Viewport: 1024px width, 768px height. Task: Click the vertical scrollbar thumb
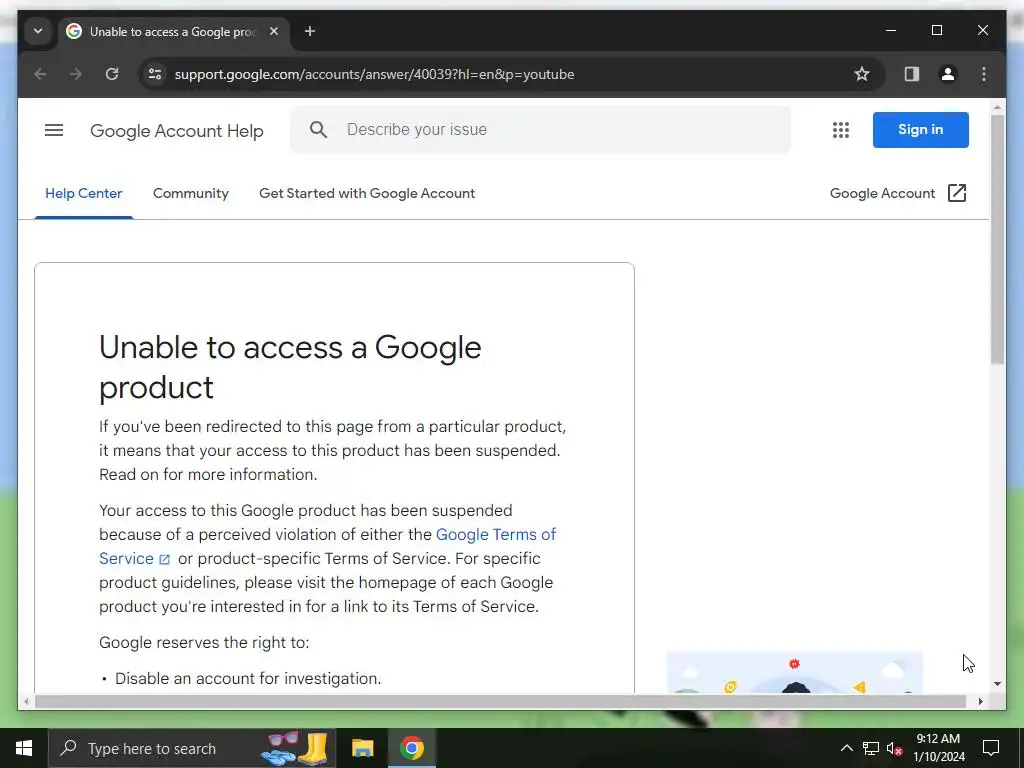pos(997,239)
